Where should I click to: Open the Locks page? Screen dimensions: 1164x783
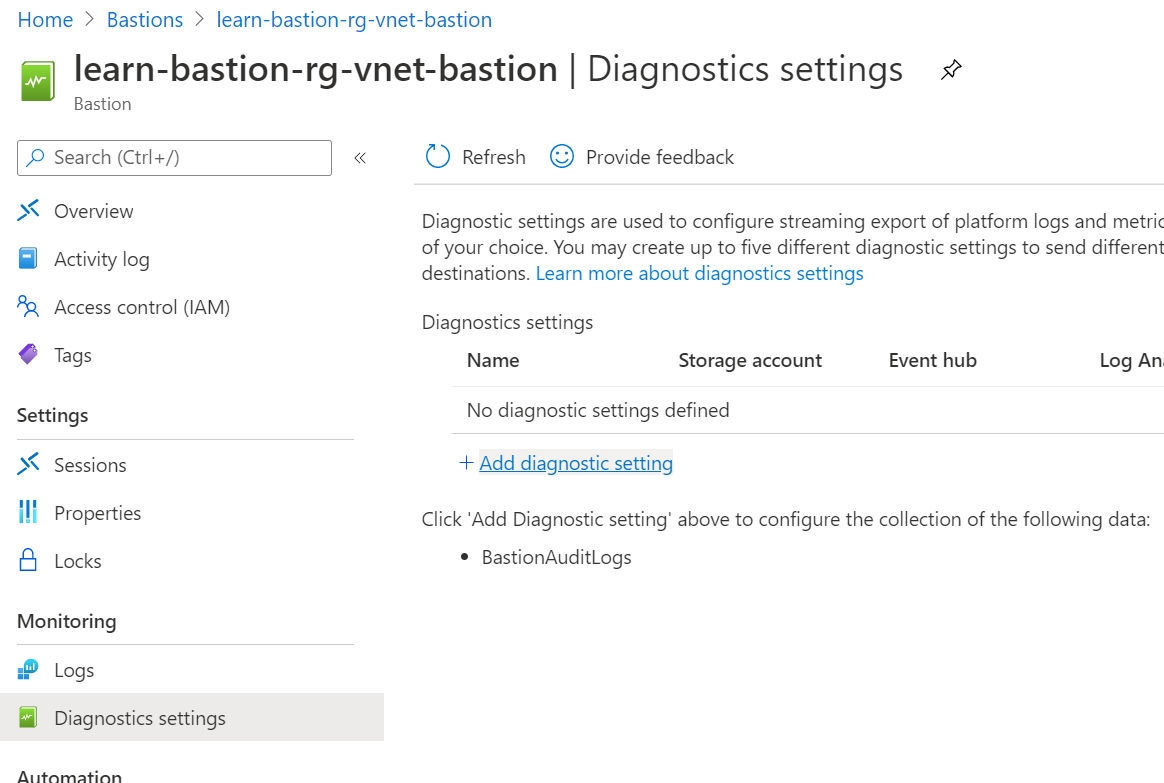coord(78,561)
